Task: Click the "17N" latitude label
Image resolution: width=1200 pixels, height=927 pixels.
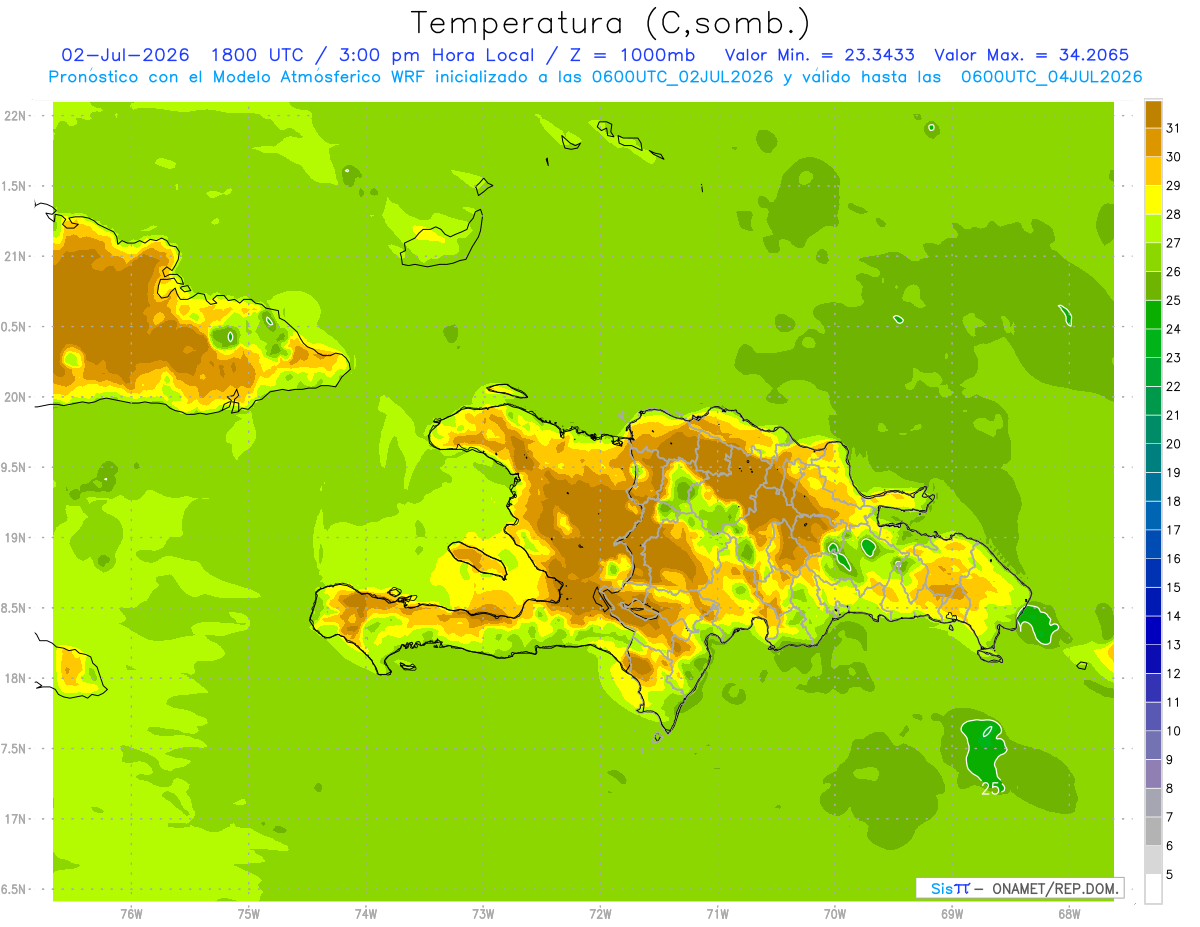Action: click(15, 819)
